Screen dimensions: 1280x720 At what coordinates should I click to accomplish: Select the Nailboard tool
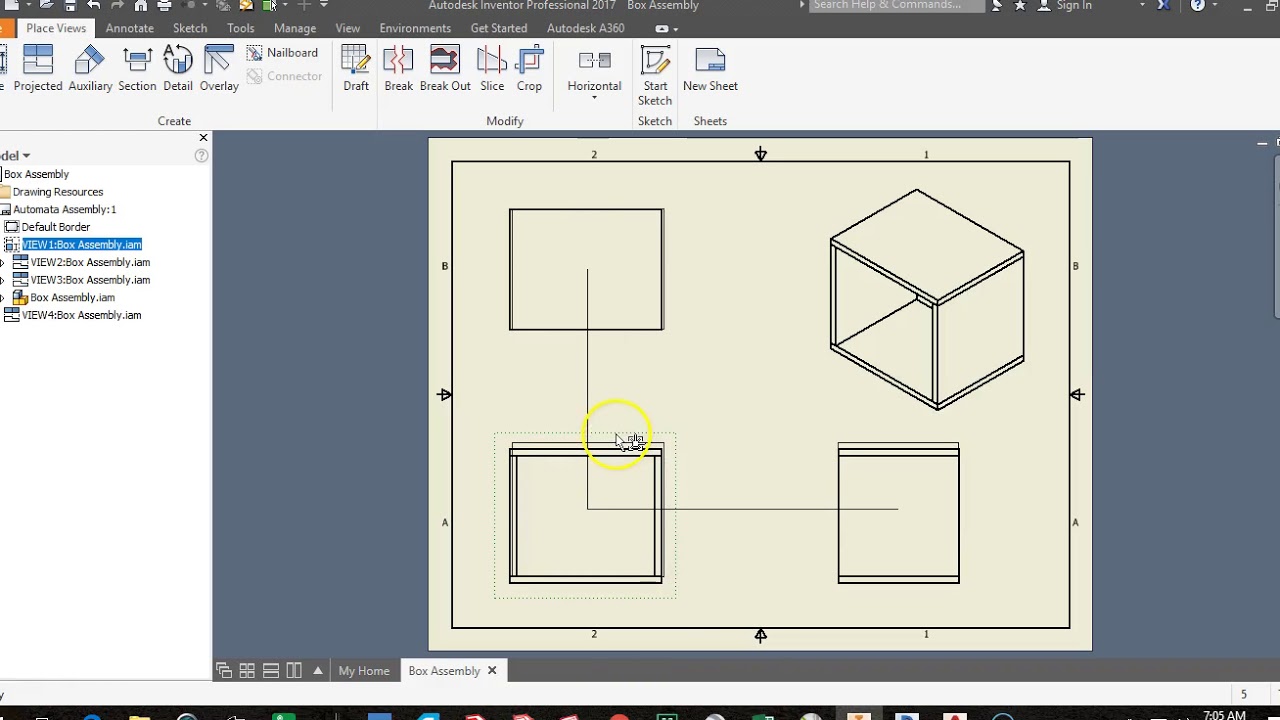(284, 52)
